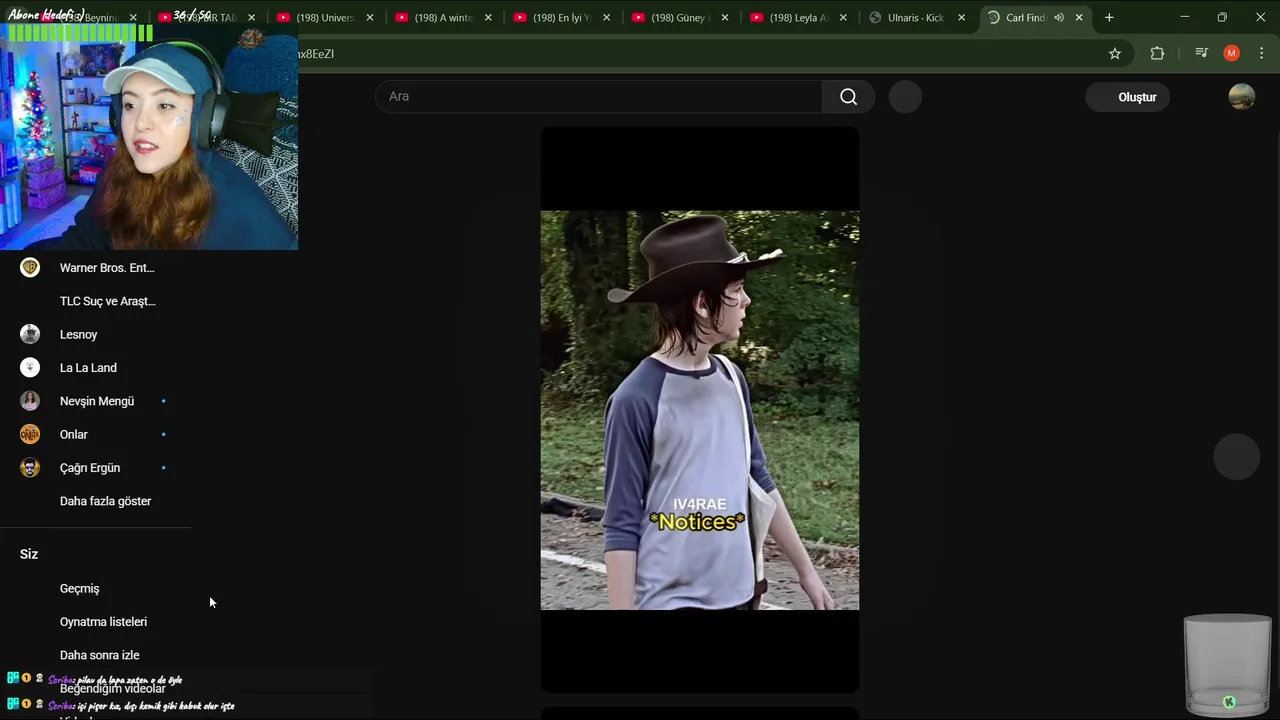The height and width of the screenshot is (720, 1280).
Task: Open the 'Siz' section header
Action: point(29,554)
